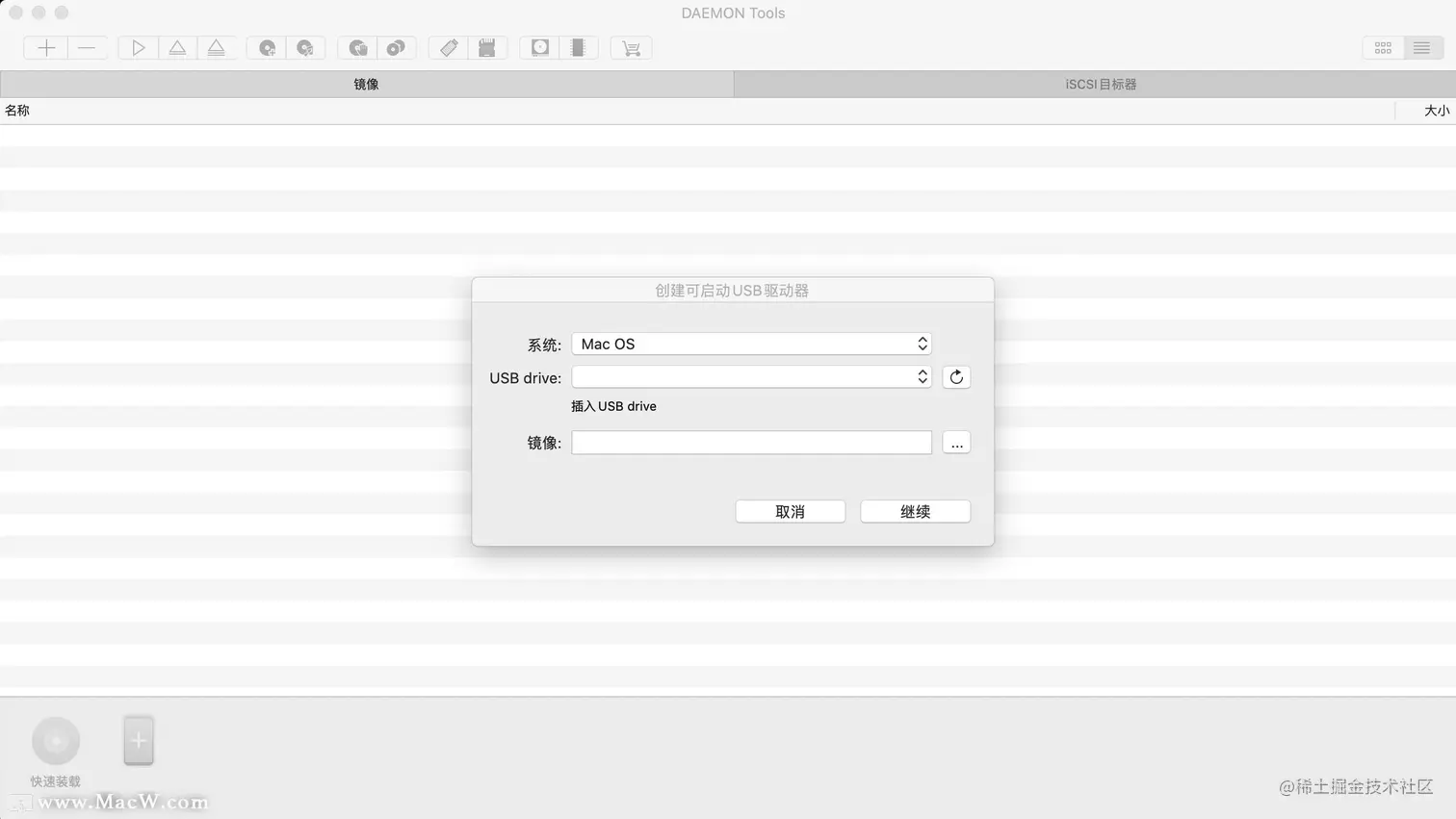Click the create data image disc icon
Screen dimensions: 1456x819
pyautogui.click(x=267, y=48)
